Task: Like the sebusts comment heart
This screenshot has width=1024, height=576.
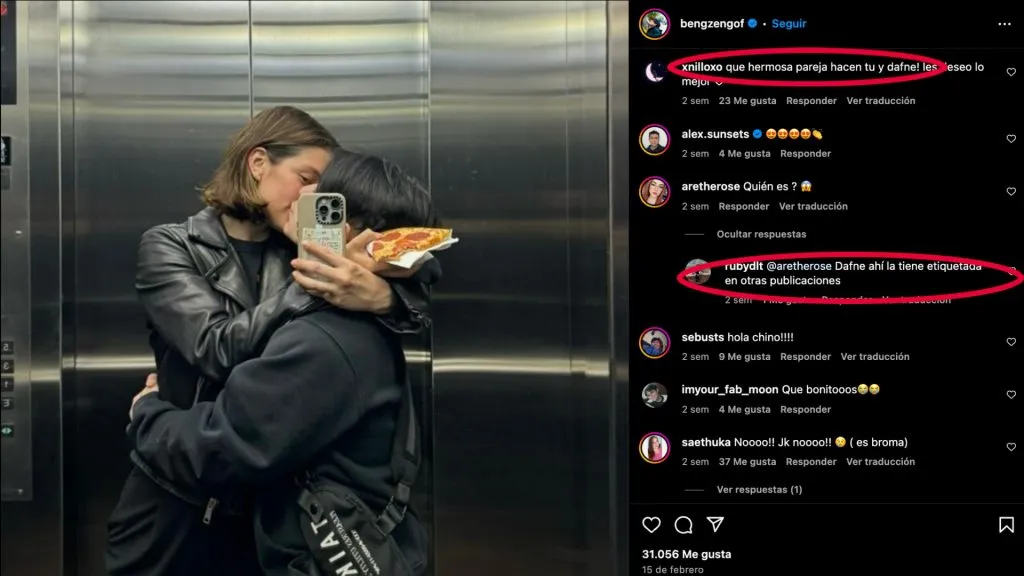Action: [x=1011, y=342]
